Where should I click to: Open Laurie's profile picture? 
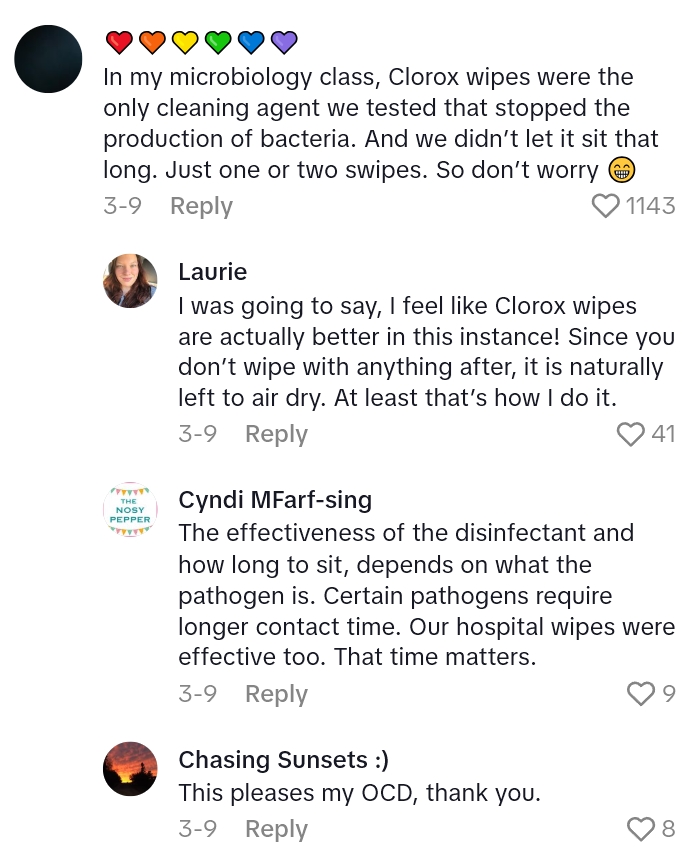click(x=130, y=281)
